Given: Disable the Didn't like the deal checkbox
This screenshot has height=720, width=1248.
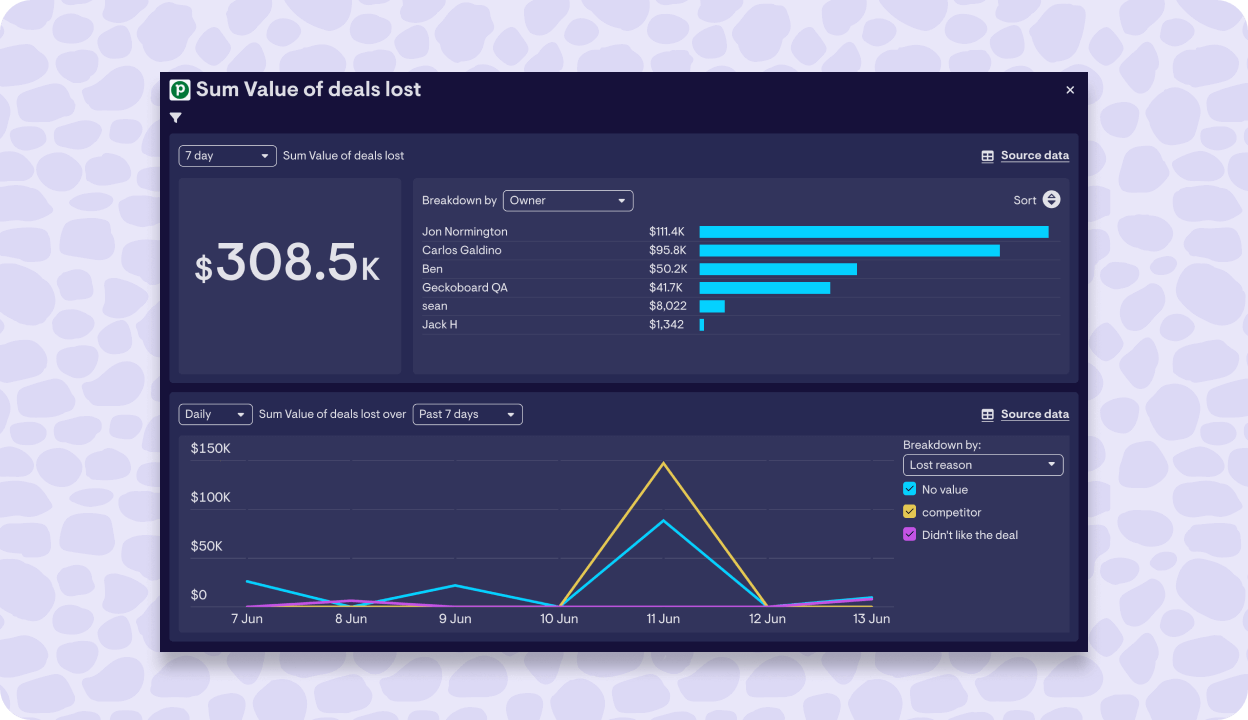Looking at the screenshot, I should pyautogui.click(x=909, y=535).
